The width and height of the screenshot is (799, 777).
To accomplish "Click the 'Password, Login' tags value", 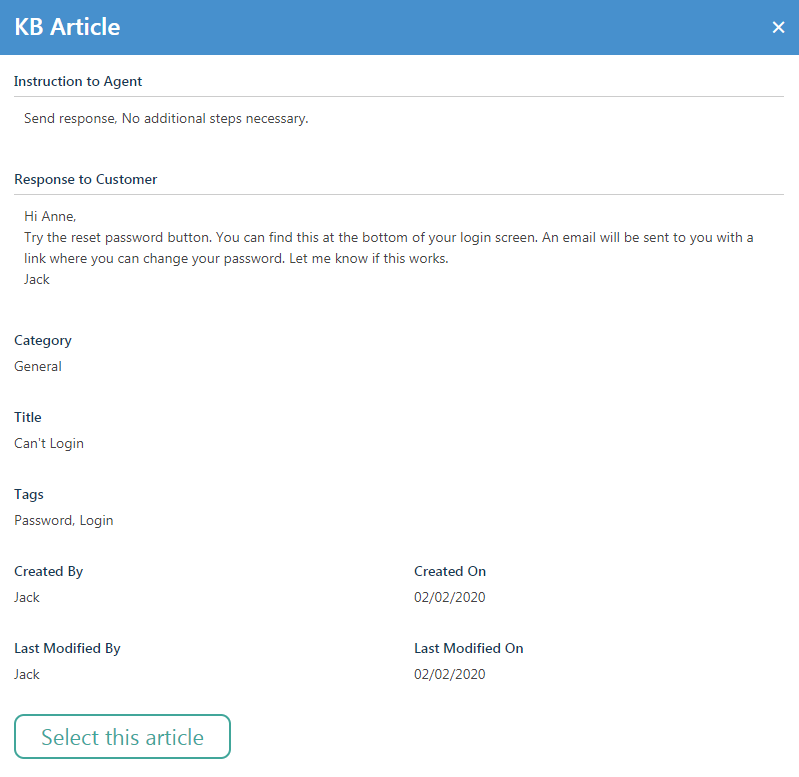I will coord(64,520).
